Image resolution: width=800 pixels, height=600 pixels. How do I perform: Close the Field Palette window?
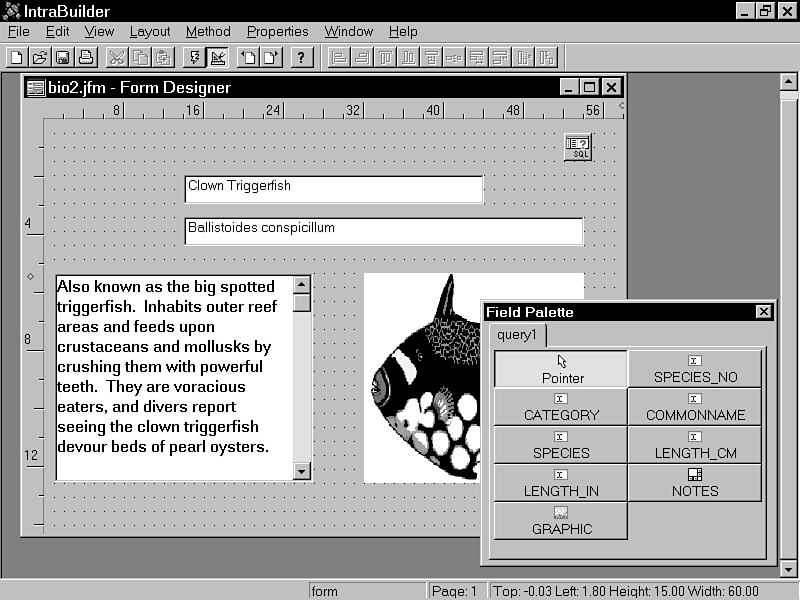tap(764, 312)
